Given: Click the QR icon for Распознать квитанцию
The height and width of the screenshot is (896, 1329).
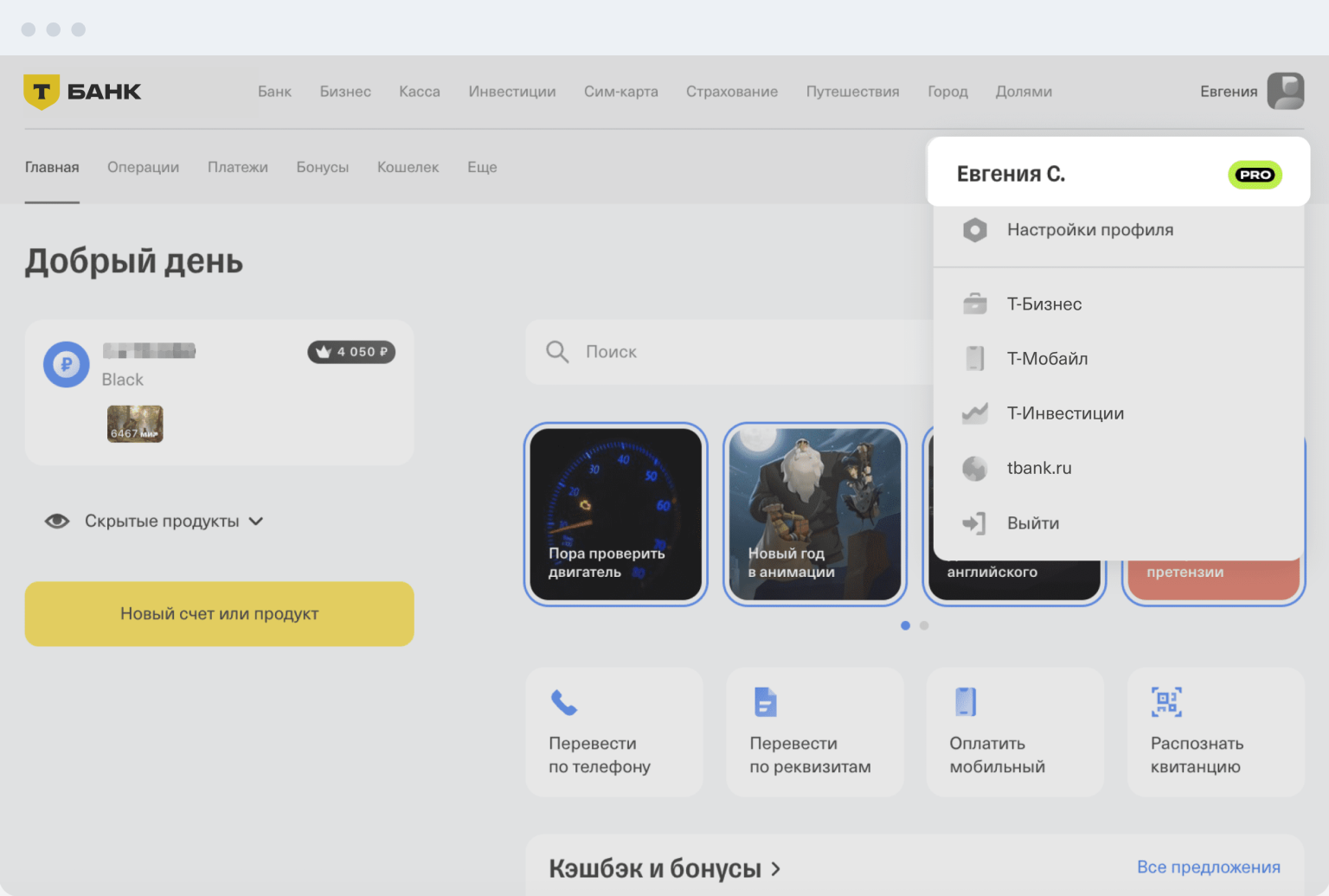Looking at the screenshot, I should click(1166, 701).
